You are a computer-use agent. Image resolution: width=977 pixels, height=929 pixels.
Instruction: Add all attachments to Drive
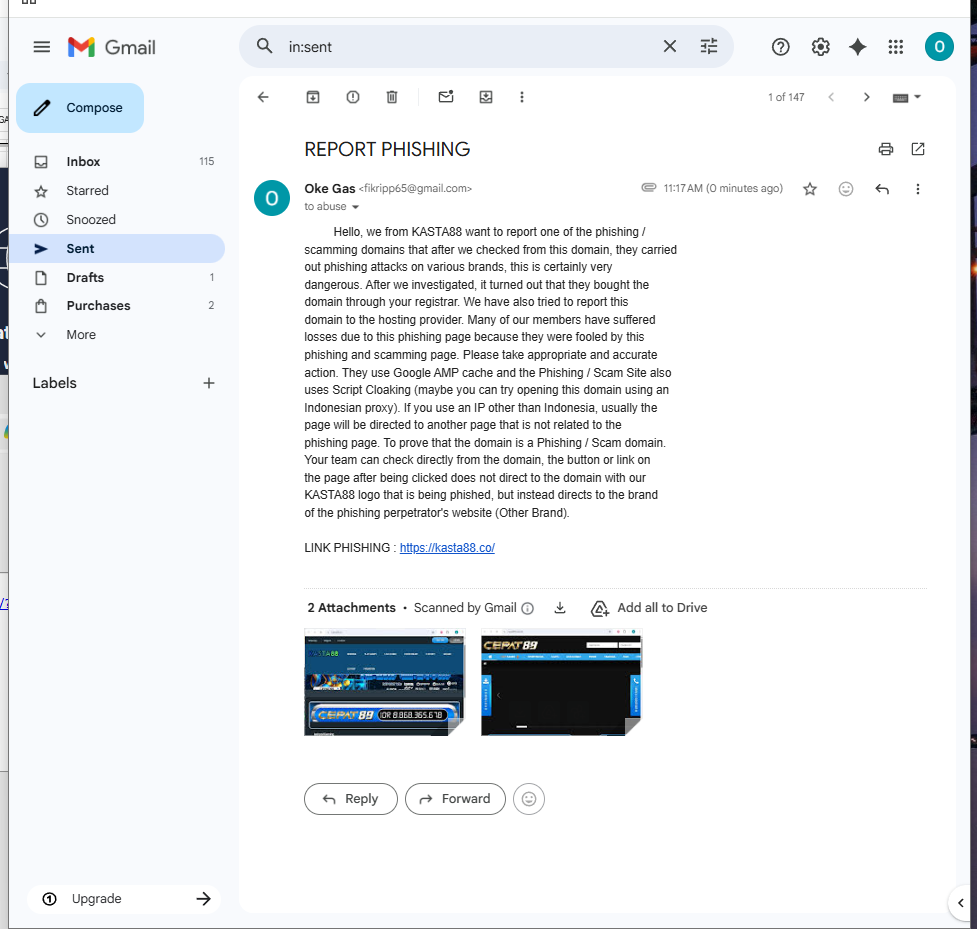pyautogui.click(x=649, y=608)
